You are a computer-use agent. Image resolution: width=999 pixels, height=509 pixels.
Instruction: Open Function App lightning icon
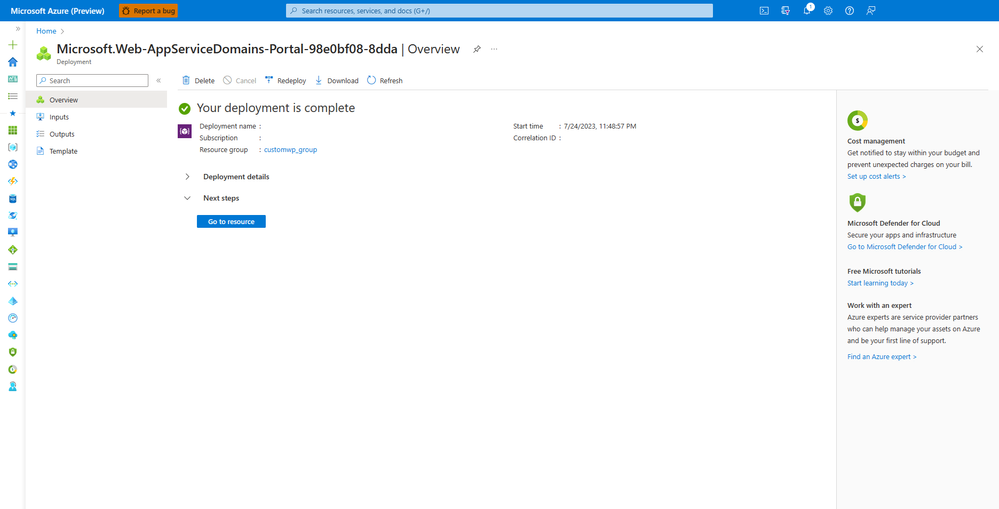13,182
